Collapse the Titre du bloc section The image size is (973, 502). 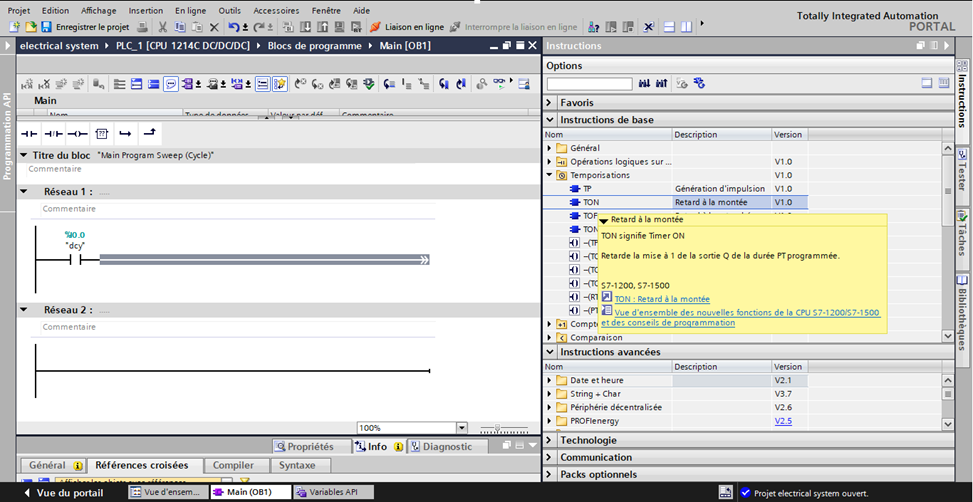[x=24, y=155]
